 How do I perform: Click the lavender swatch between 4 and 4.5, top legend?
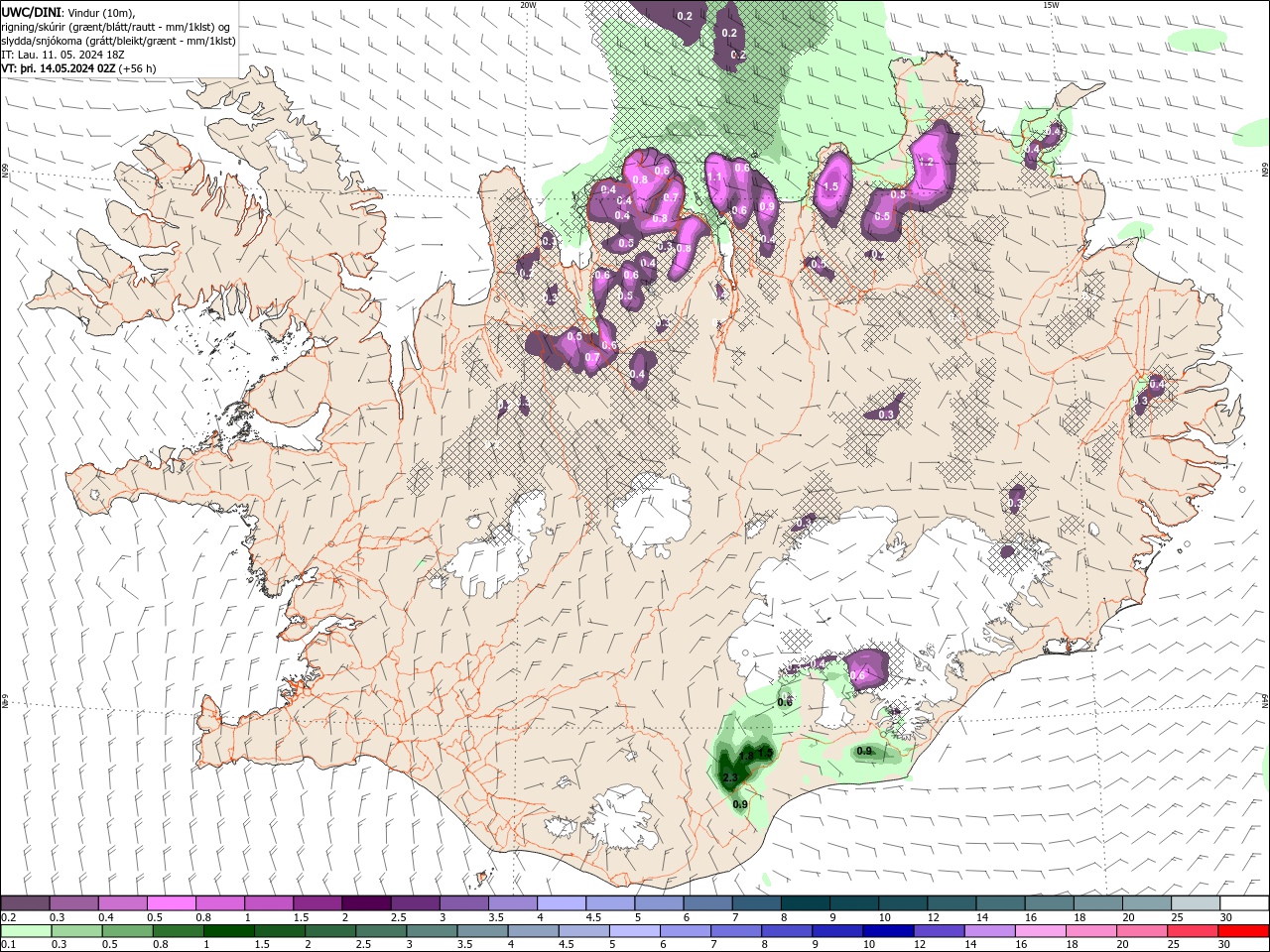562,903
